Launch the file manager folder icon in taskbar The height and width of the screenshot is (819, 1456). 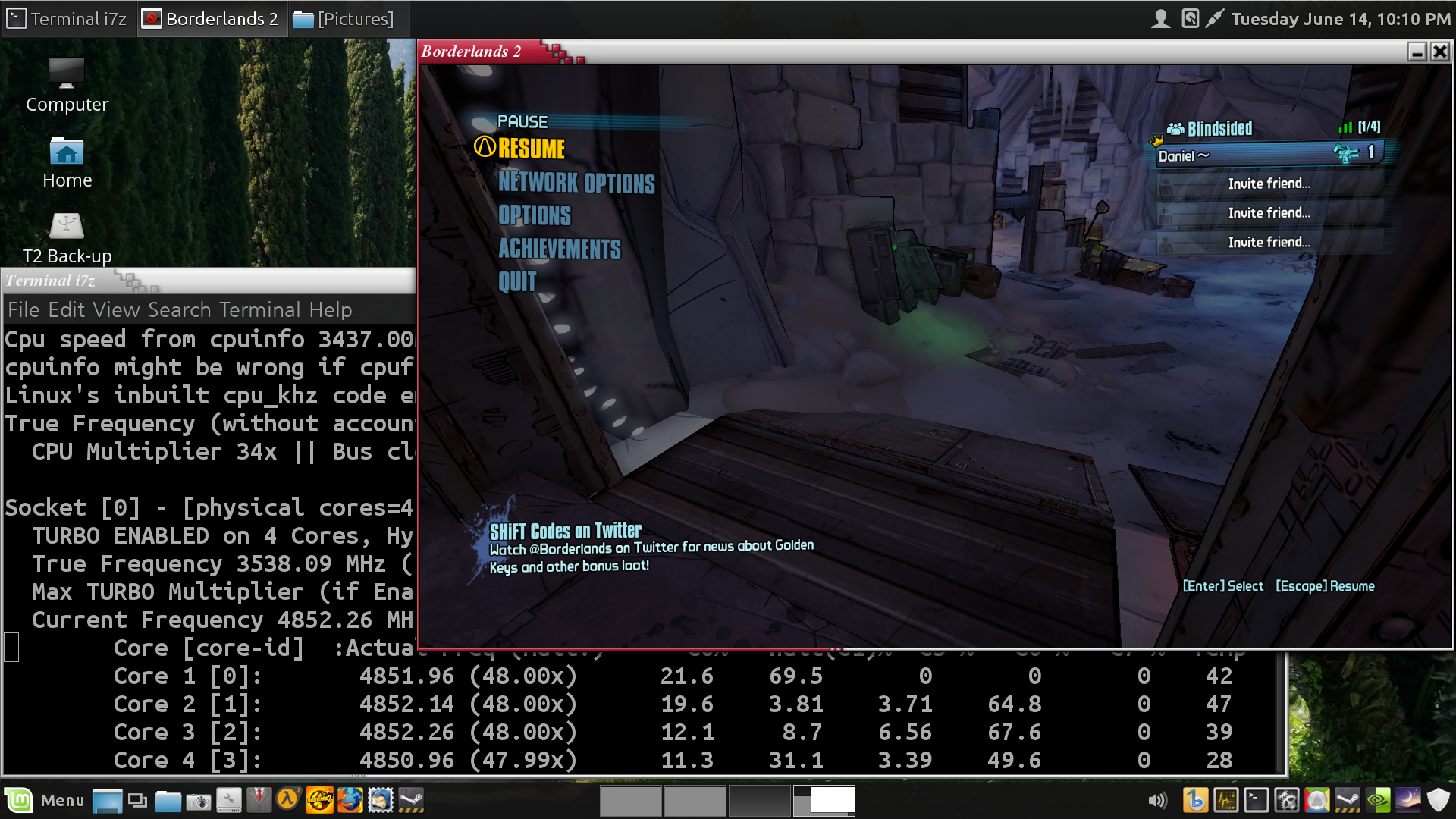168,801
